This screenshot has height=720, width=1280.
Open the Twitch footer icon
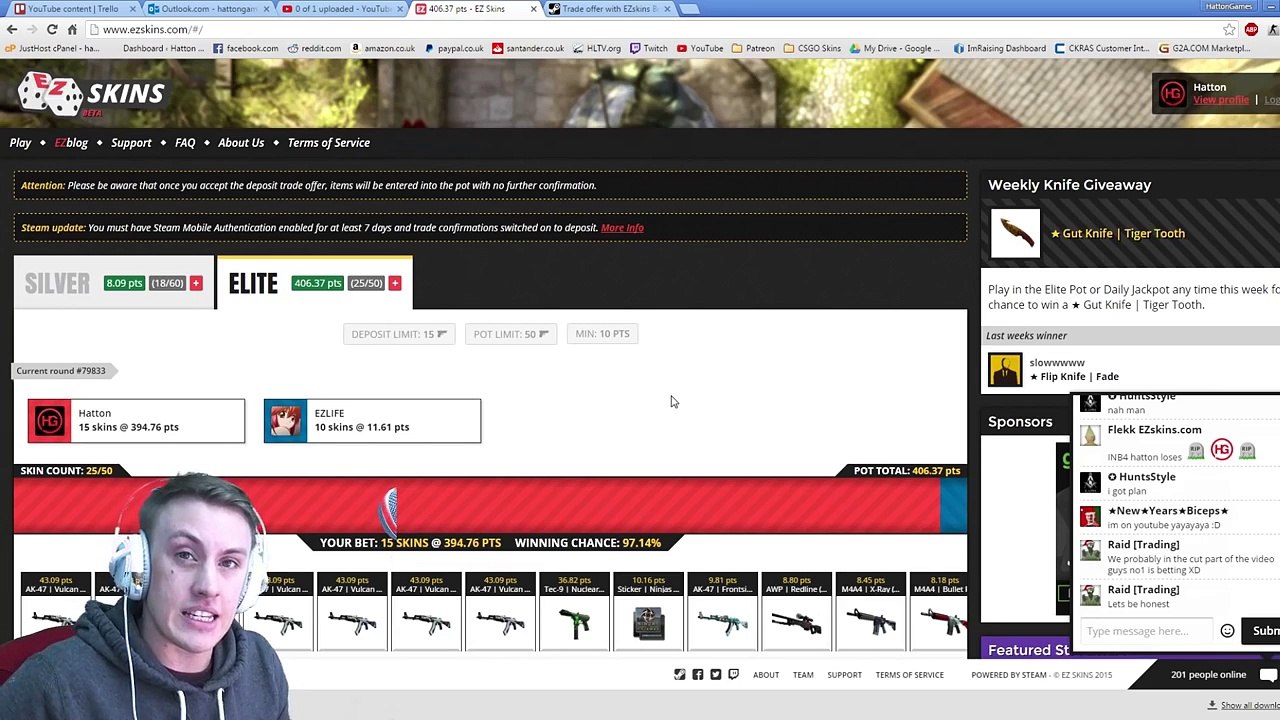733,675
